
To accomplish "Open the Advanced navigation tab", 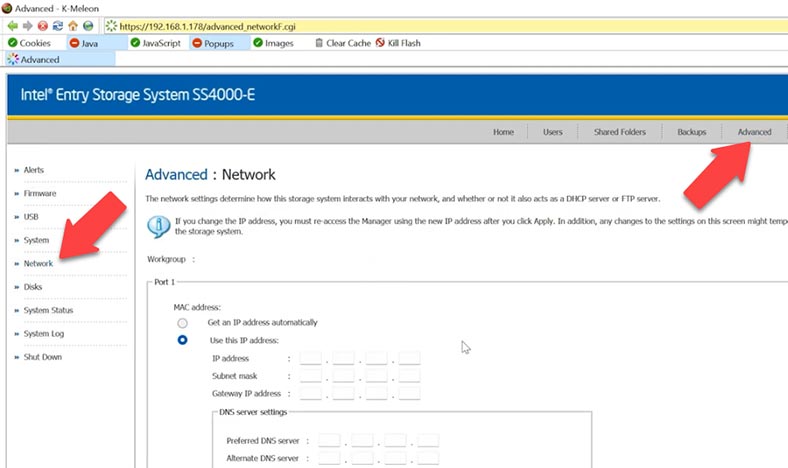I will coord(754,132).
